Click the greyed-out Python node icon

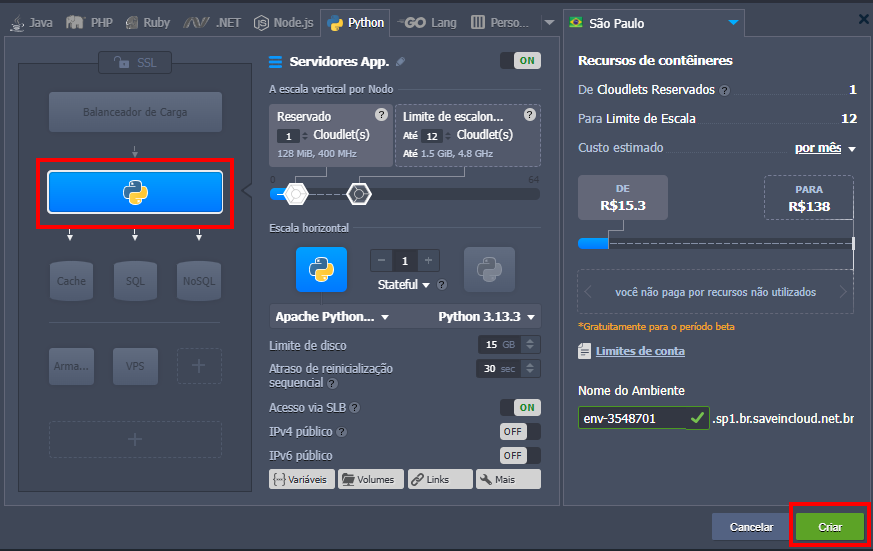coord(489,269)
